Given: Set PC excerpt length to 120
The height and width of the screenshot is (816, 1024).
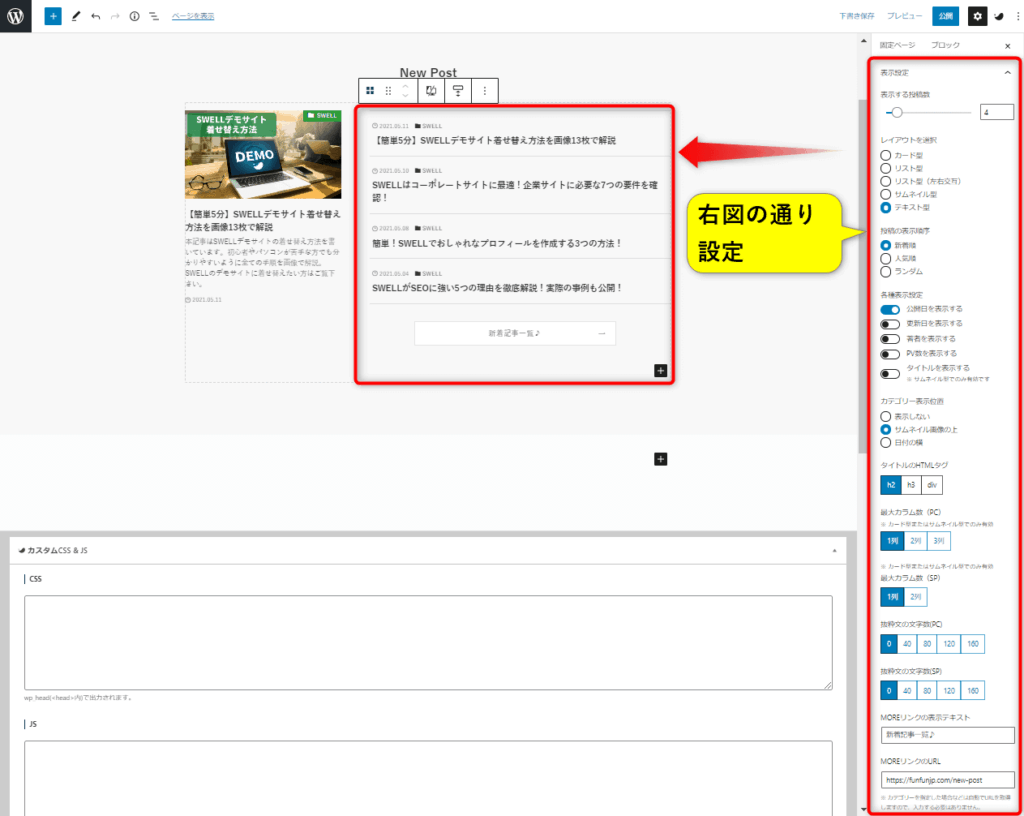Looking at the screenshot, I should click(x=949, y=644).
